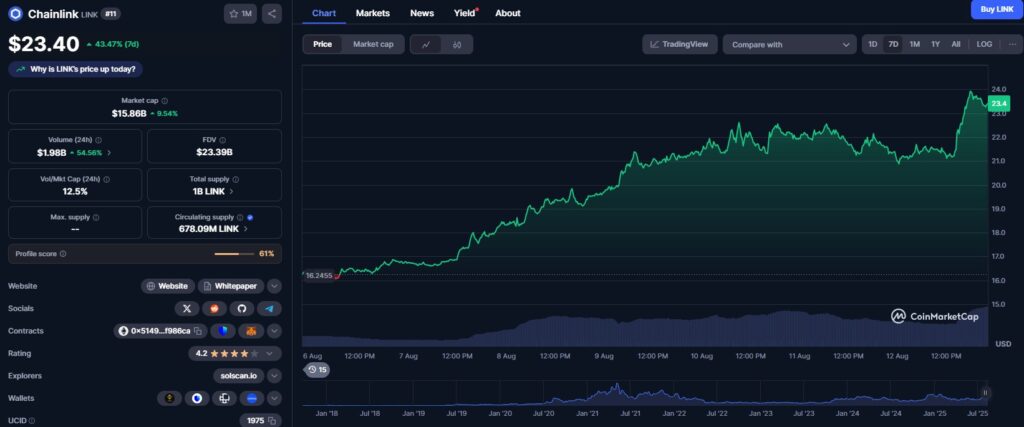The height and width of the screenshot is (427, 1024).
Task: Switch chart to candlestick view
Action: (x=457, y=44)
